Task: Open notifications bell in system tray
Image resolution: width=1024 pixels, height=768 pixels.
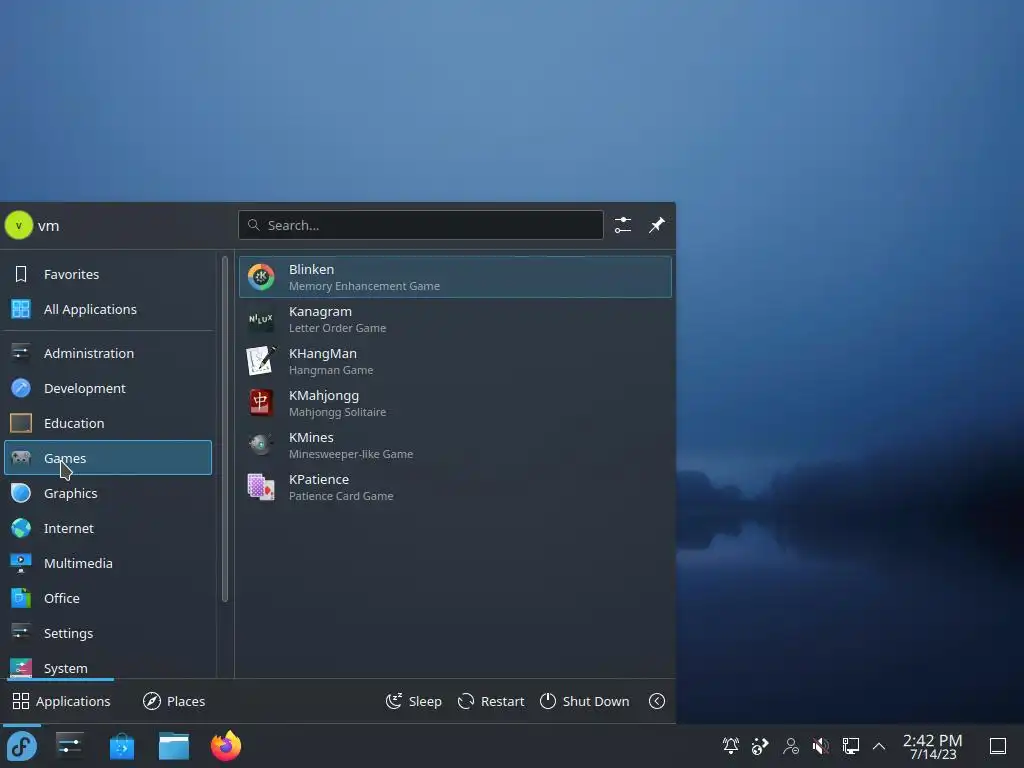Action: 731,746
